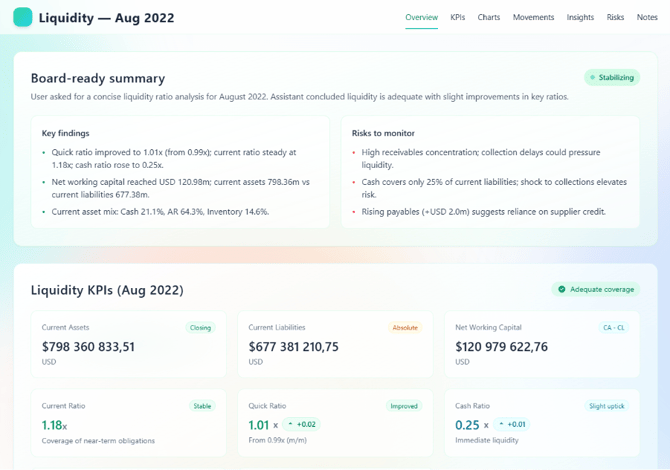Click the Absolute tag on Current Liabilities

[405, 327]
